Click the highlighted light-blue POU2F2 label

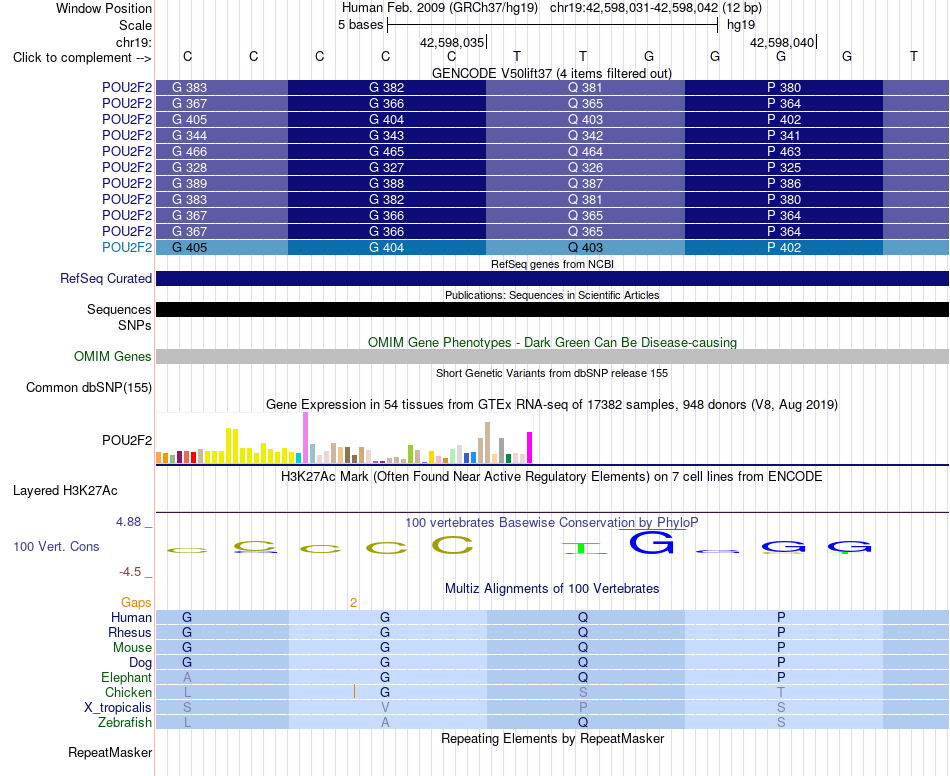tap(127, 247)
